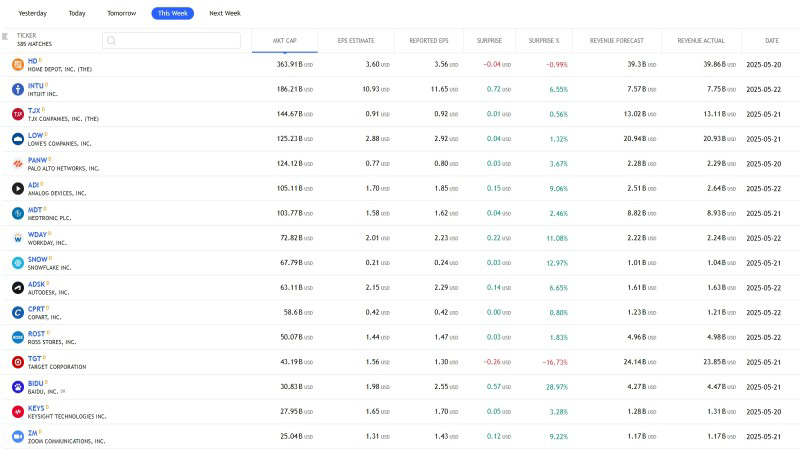Click the Palo Alto Networks logo icon
The height and width of the screenshot is (450, 800).
(x=18, y=163)
